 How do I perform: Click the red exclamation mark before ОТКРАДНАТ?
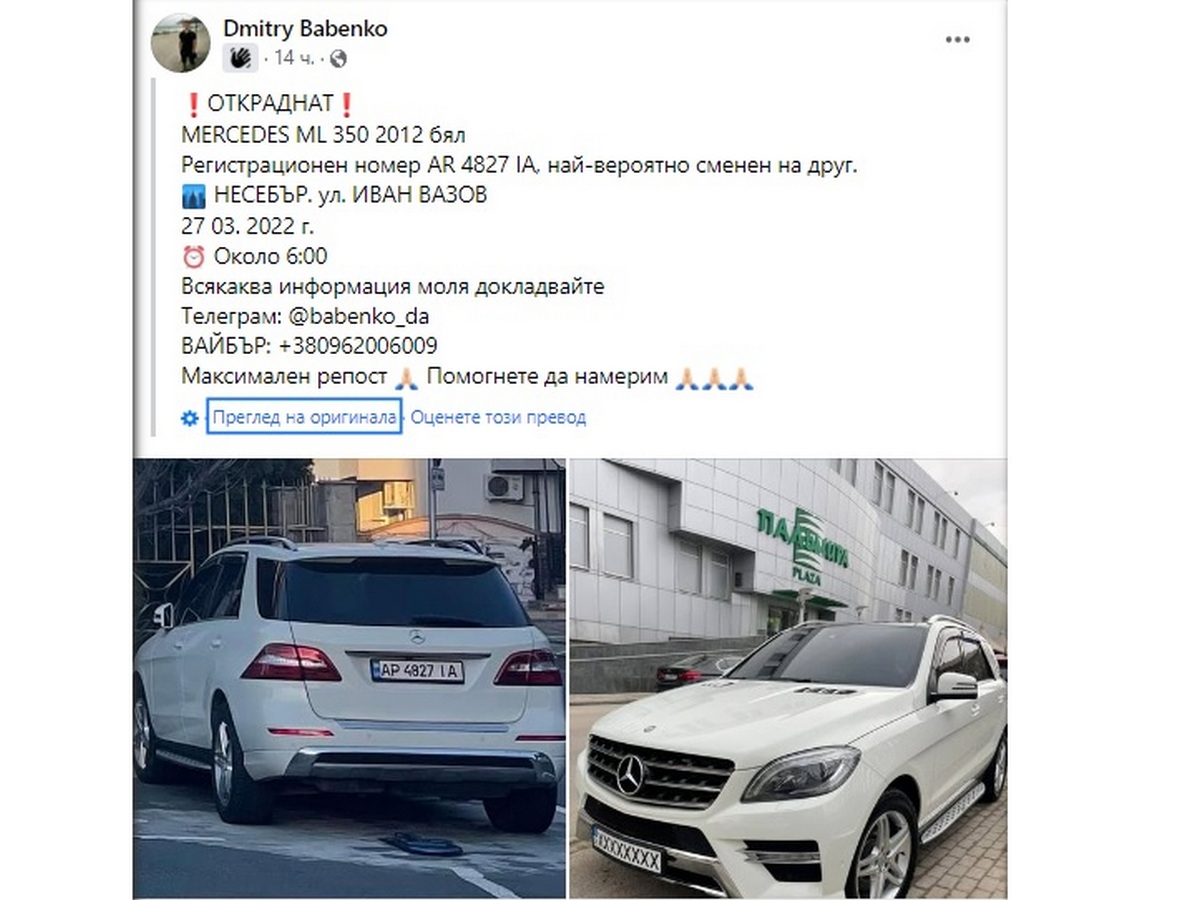(194, 105)
